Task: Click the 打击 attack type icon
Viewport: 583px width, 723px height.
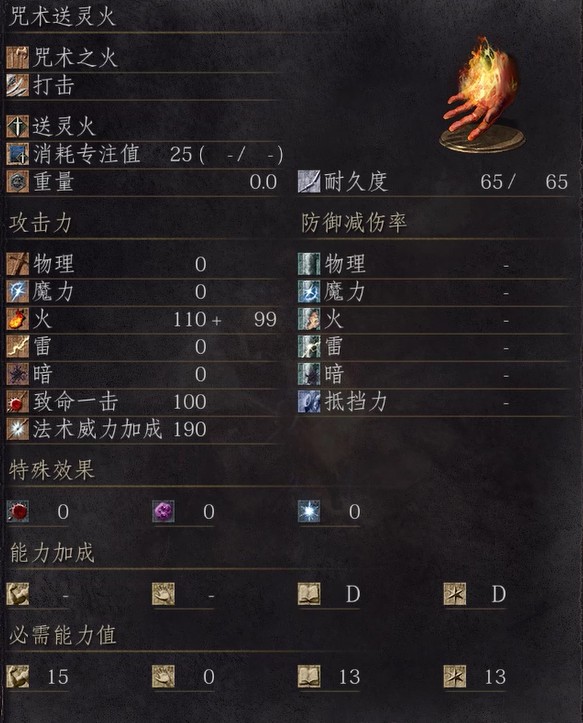Action: pyautogui.click(x=18, y=86)
